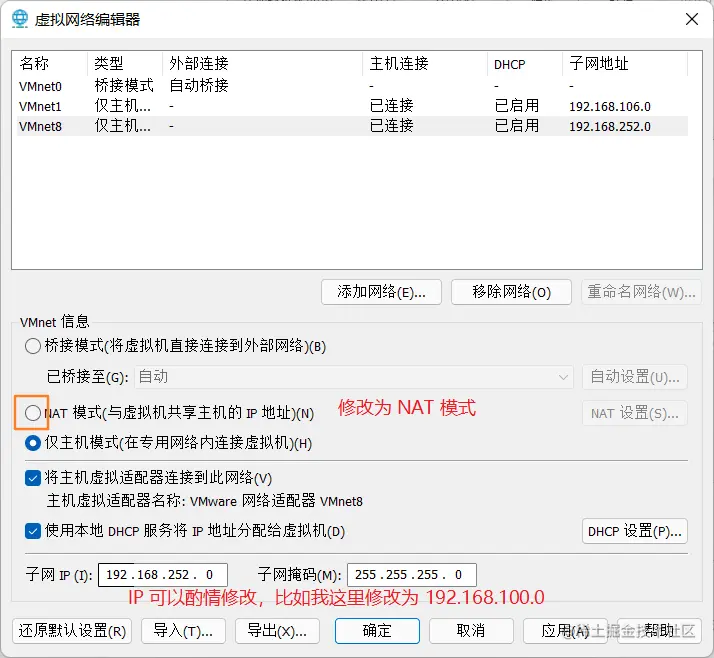This screenshot has width=714, height=658.
Task: Click the 导入(T)... button
Action: 183,631
